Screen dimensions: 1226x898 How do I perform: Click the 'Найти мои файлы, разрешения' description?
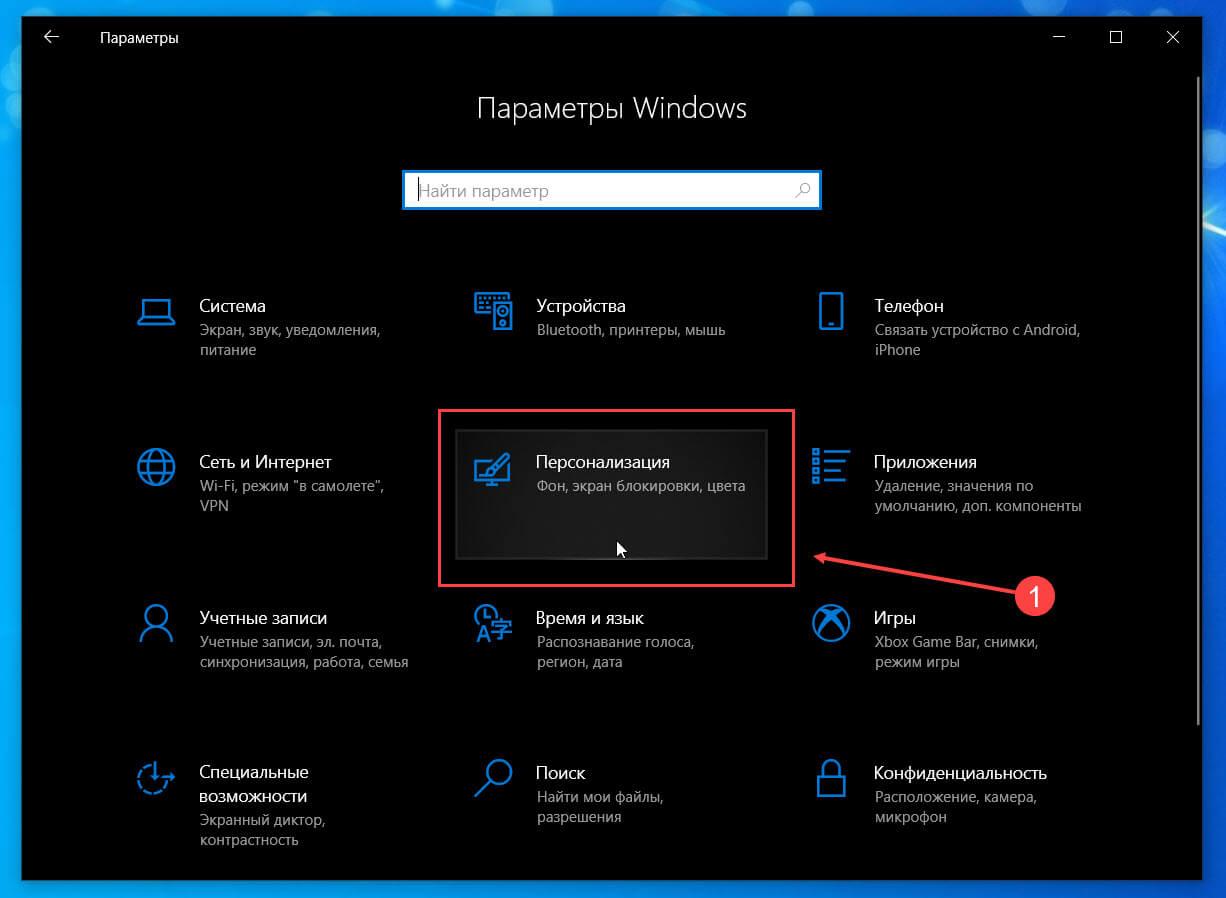(x=600, y=807)
